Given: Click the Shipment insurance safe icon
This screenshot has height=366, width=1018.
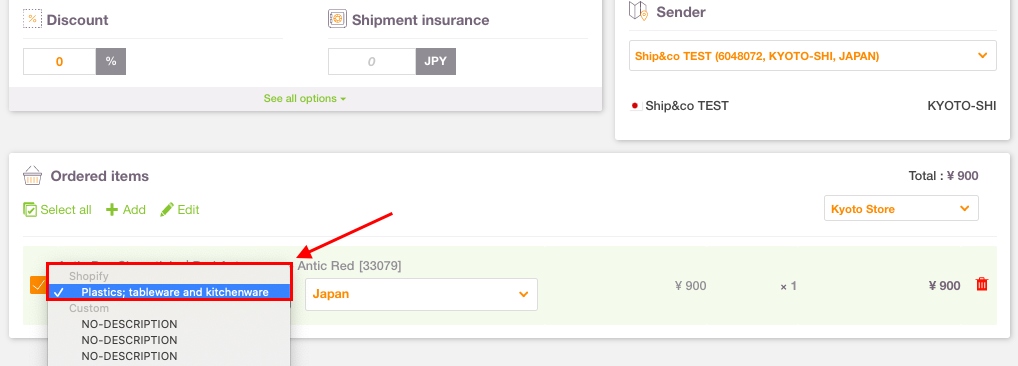Looking at the screenshot, I should [337, 19].
